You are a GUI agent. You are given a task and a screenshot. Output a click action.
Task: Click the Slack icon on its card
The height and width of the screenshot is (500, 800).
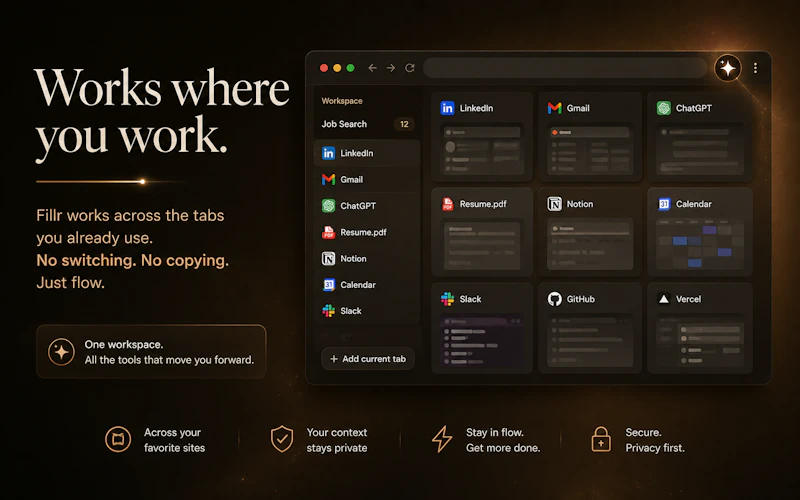pyautogui.click(x=447, y=299)
